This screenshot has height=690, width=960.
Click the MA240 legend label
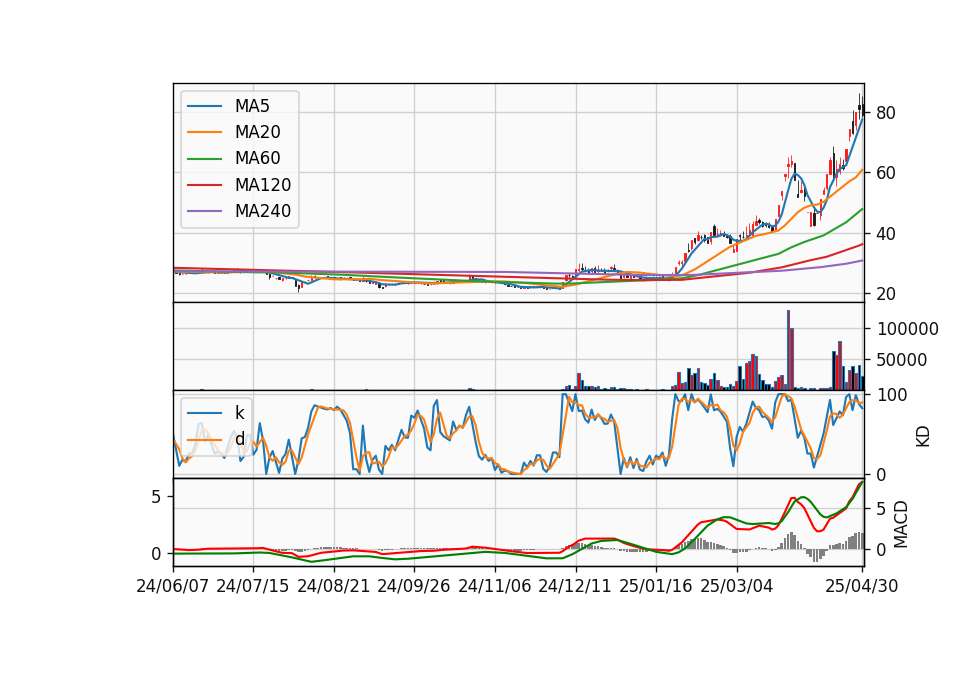point(263,211)
